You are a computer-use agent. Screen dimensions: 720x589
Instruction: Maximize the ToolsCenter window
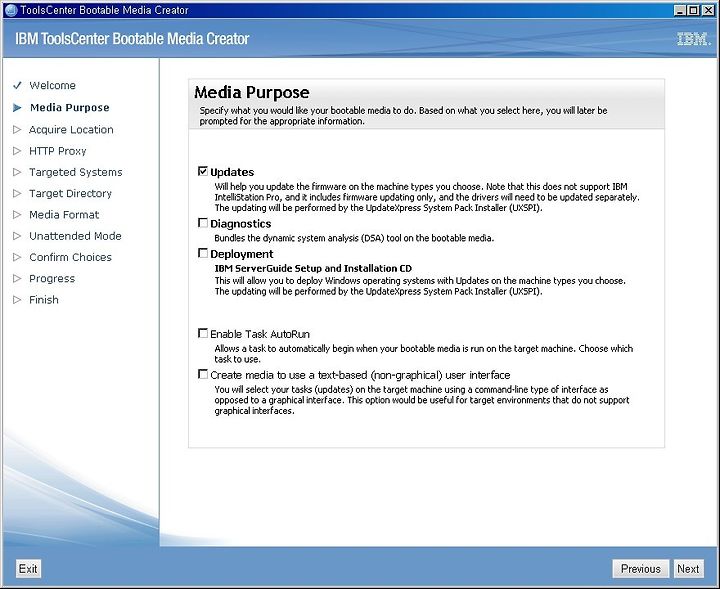tap(694, 10)
